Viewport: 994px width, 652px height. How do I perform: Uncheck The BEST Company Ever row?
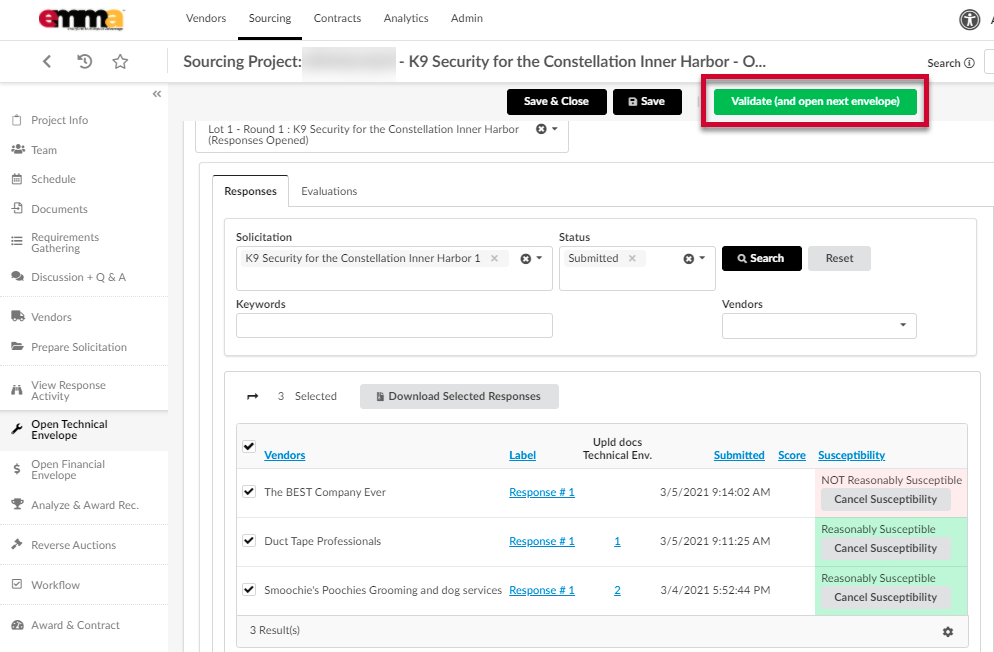pos(249,492)
